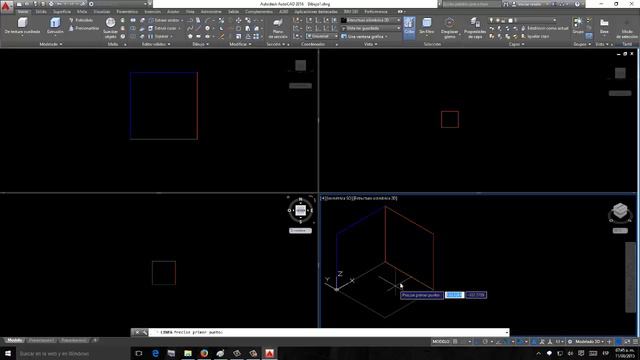Open the Microsoft Edge taskbar icon
The image size is (640, 360).
[155, 353]
